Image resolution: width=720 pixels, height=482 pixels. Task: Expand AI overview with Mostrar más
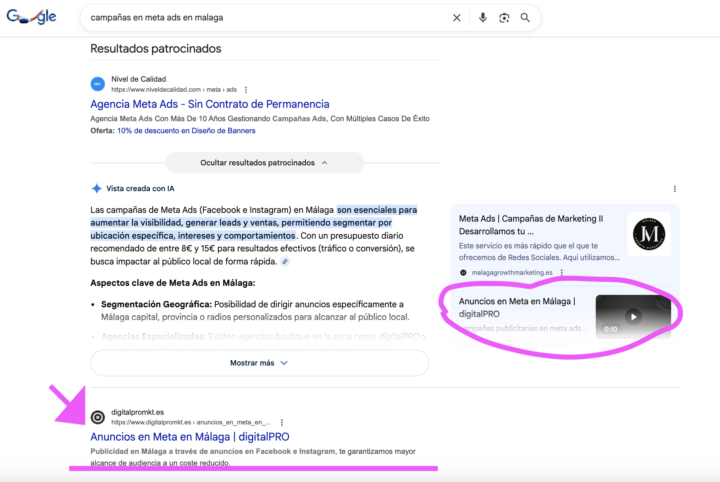[259, 363]
